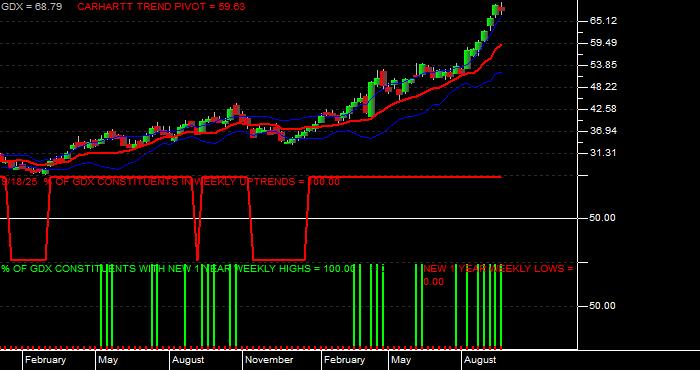Click the GDX = 68.79 price readout
The width and height of the screenshot is (700, 370).
click(31, 7)
